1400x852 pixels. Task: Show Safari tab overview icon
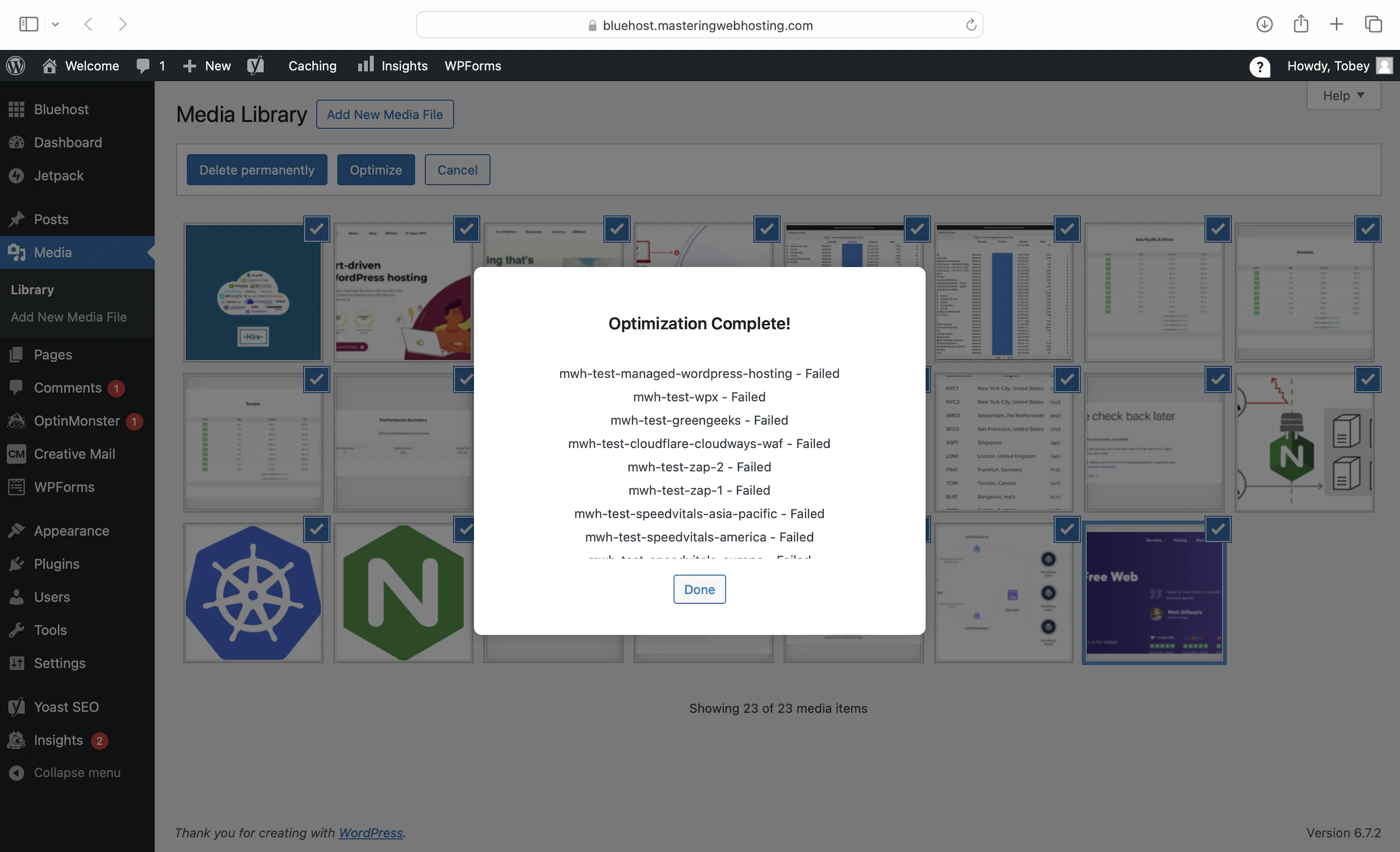point(1373,24)
